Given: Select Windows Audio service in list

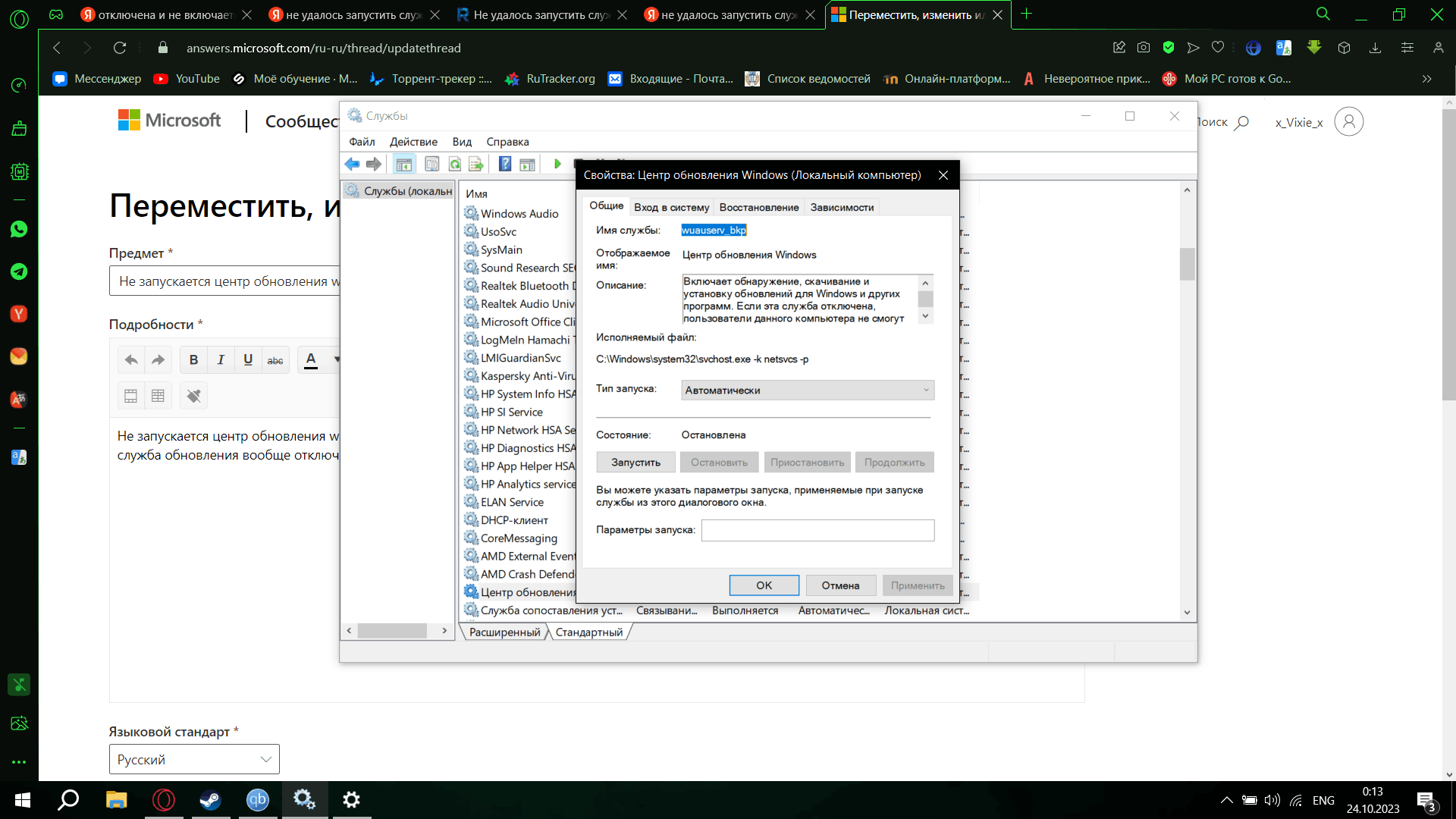Looking at the screenshot, I should click(x=519, y=214).
